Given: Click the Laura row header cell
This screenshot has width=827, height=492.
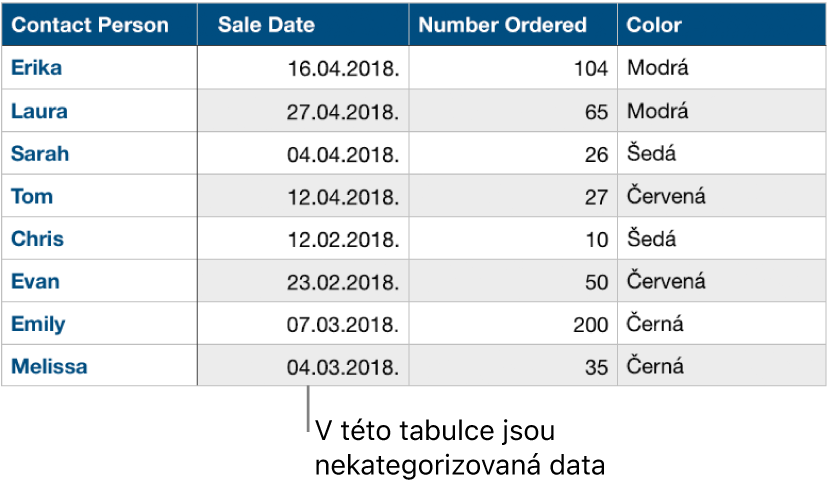Looking at the screenshot, I should pos(99,111).
